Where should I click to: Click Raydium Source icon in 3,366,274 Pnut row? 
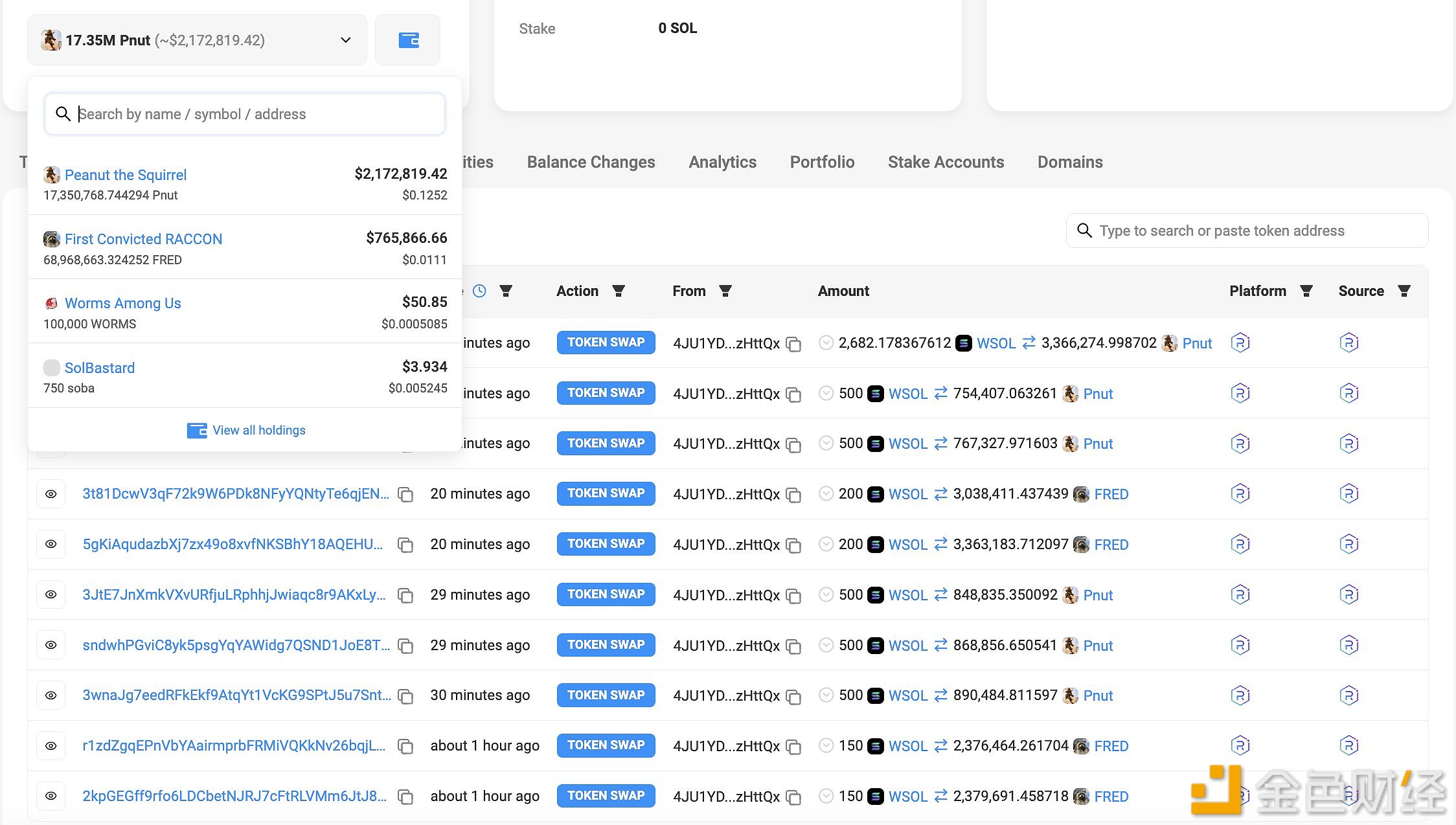(1349, 343)
